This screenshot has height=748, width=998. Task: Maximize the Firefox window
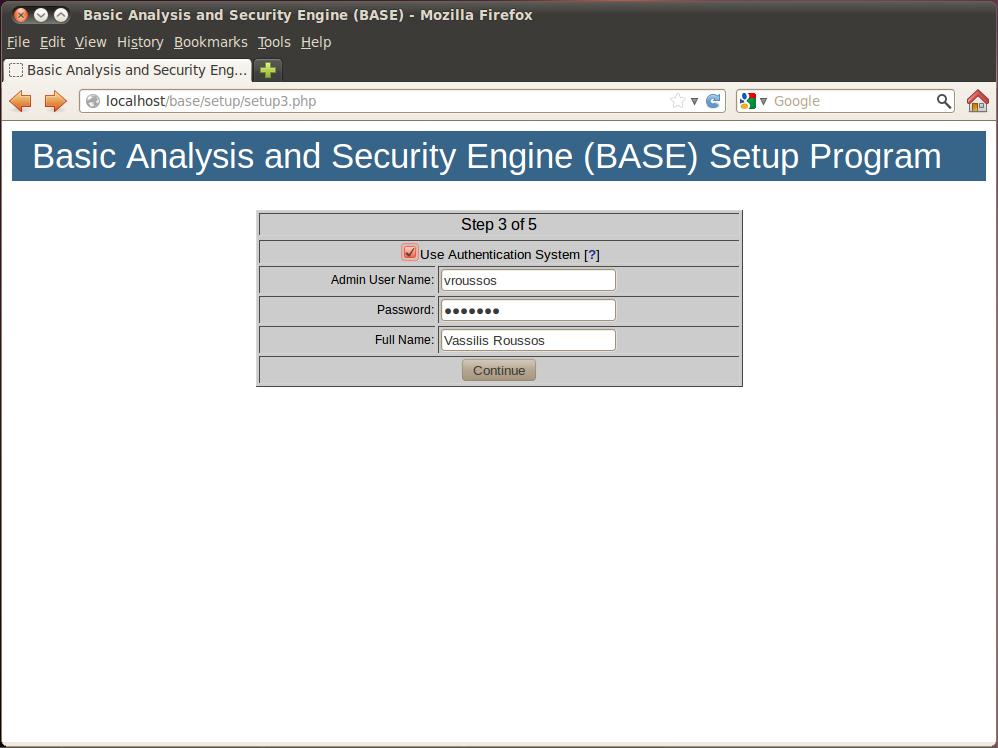pos(61,15)
